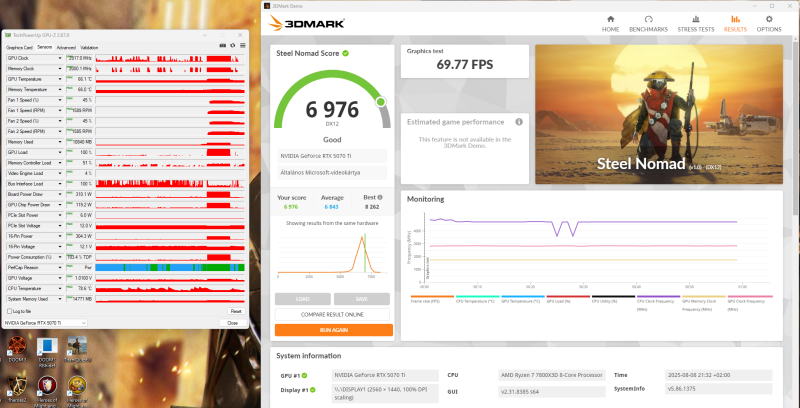Click the info icon beside Best score

380,197
